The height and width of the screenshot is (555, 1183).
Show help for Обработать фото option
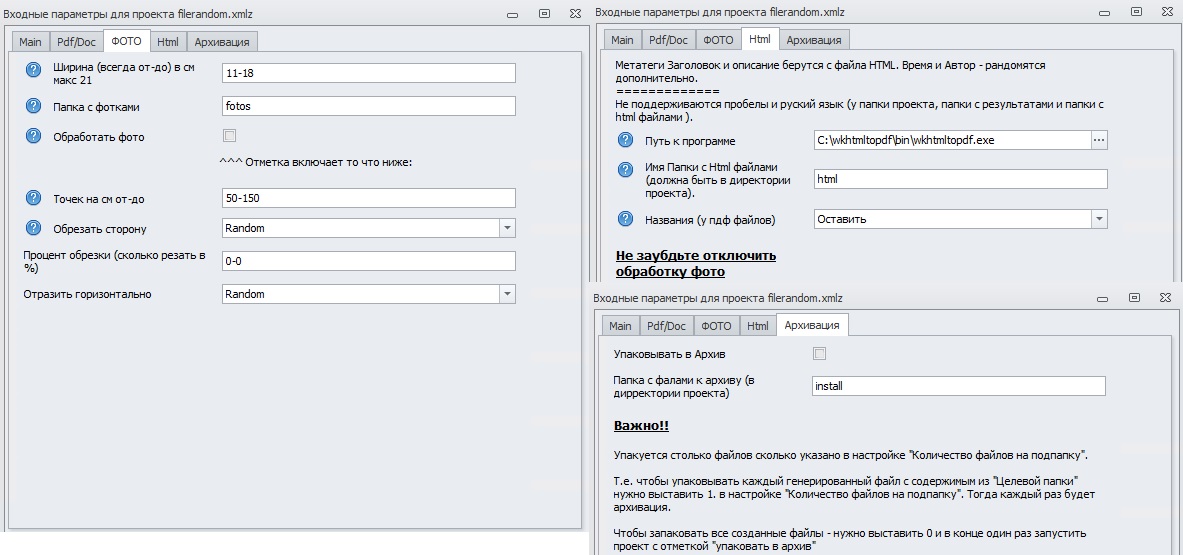(33, 136)
